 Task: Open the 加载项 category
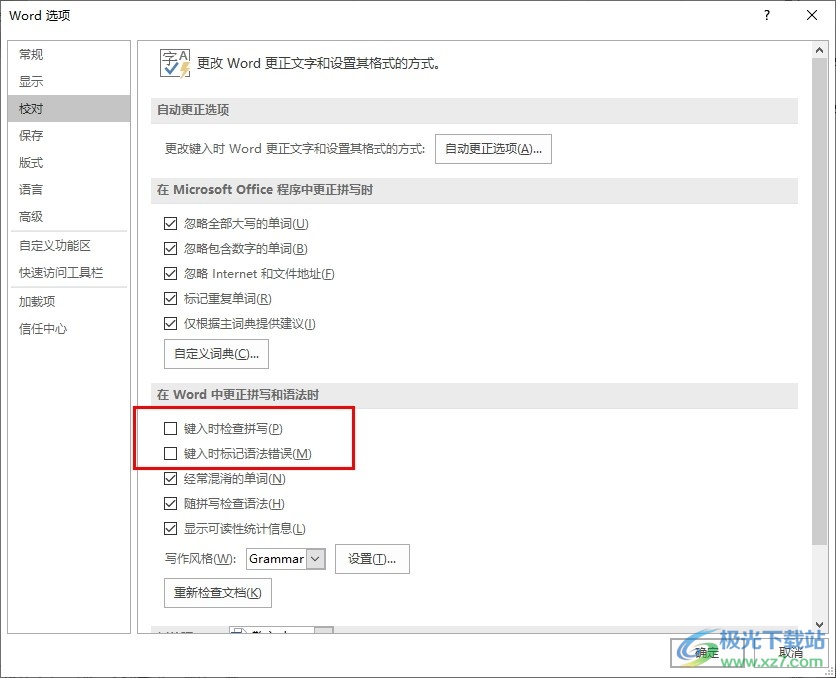point(69,302)
